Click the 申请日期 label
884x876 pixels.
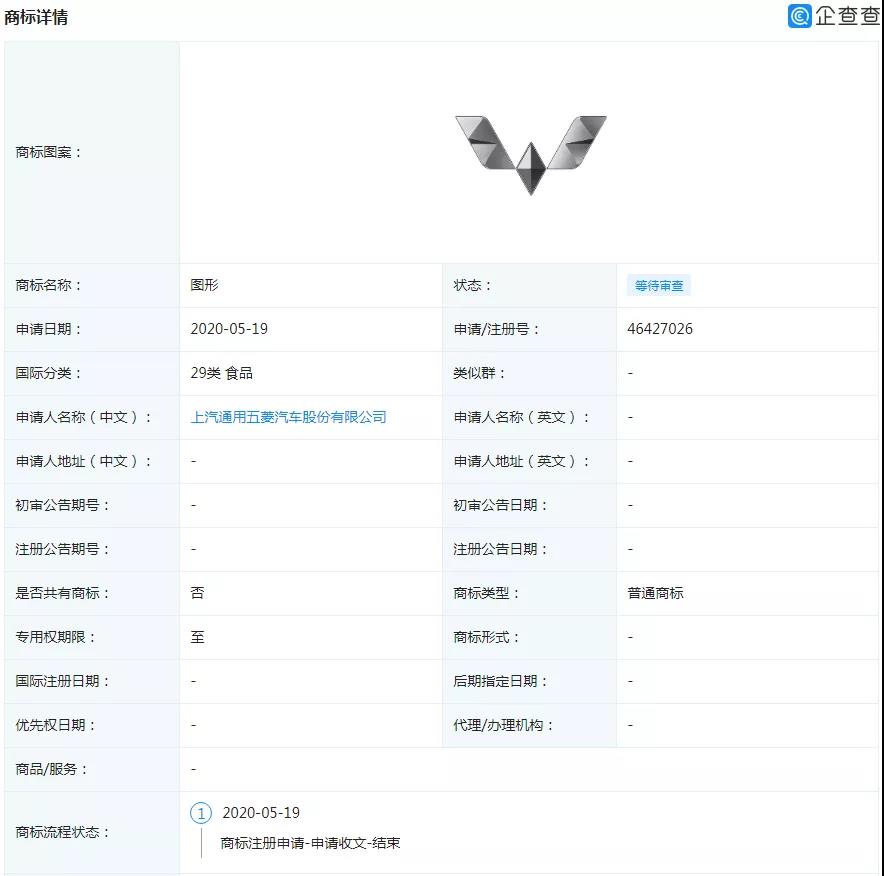48,329
